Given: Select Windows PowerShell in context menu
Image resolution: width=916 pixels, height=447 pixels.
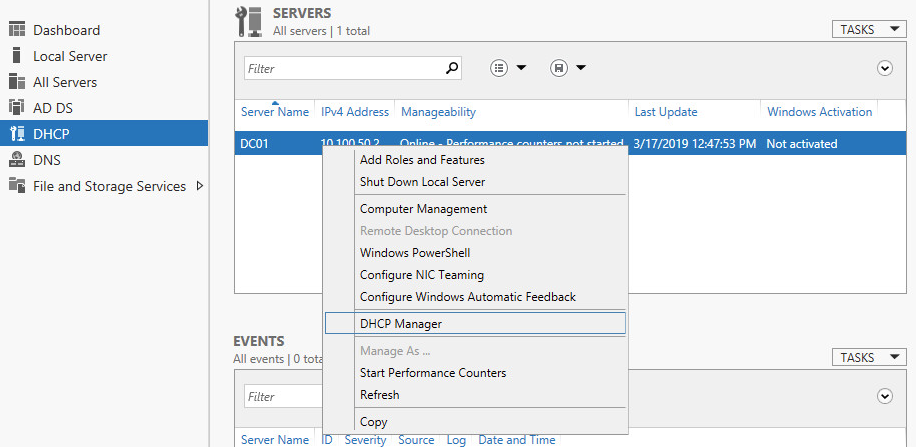Looking at the screenshot, I should [415, 253].
